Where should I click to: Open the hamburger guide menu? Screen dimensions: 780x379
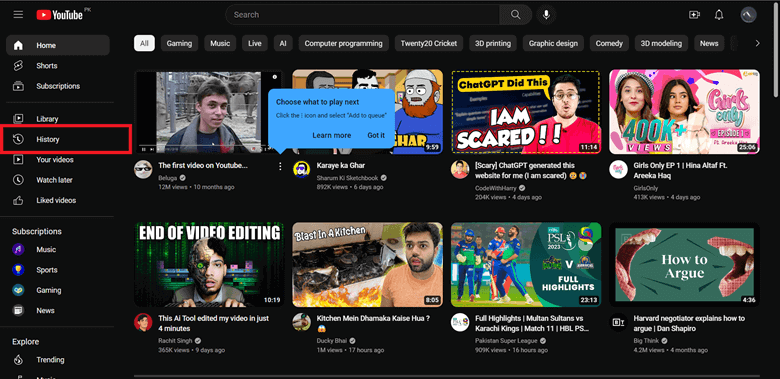point(18,15)
